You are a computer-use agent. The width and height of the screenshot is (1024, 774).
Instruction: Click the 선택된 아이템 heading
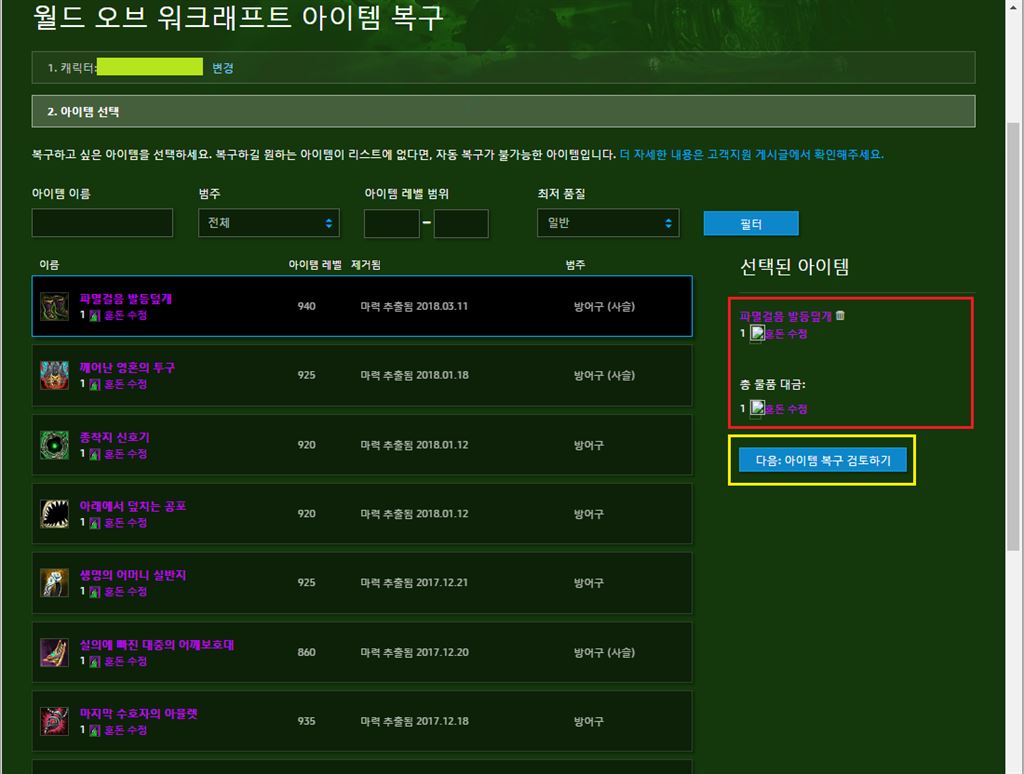(x=794, y=266)
